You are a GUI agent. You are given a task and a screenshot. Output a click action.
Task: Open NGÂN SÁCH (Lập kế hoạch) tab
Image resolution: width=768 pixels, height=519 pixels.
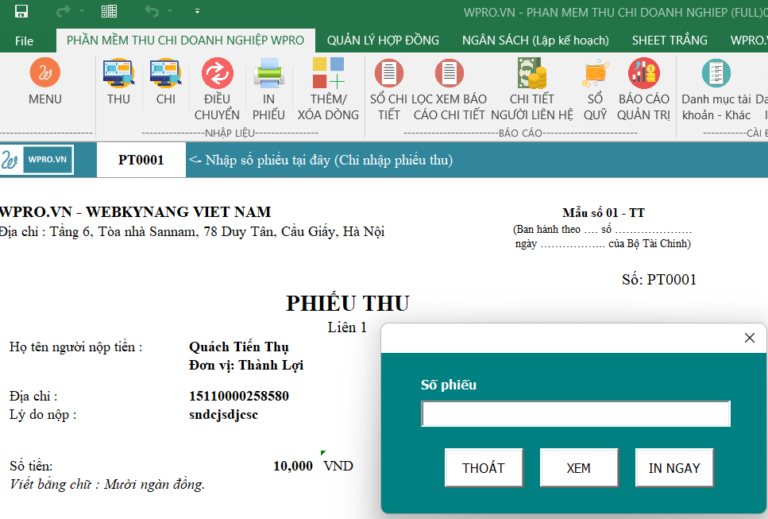535,41
